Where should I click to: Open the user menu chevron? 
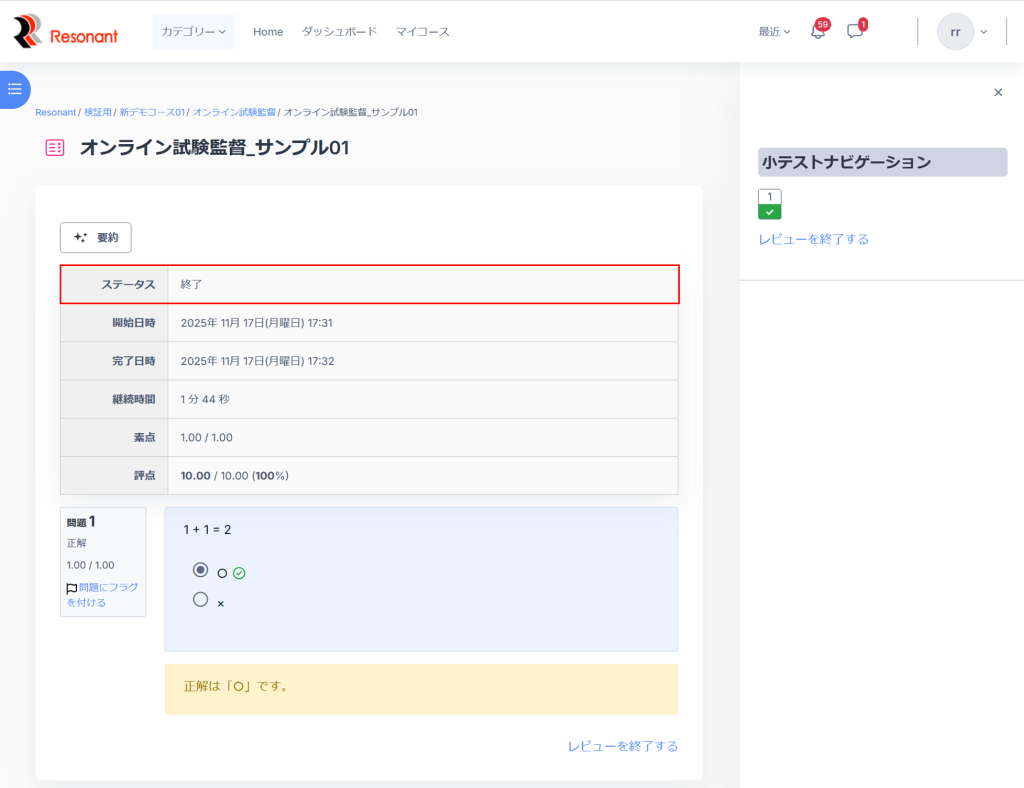point(984,32)
